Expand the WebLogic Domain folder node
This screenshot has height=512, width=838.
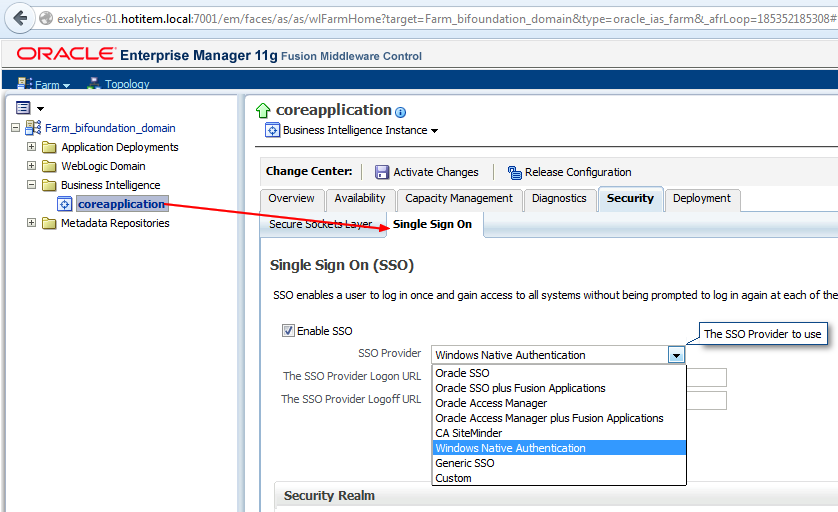coord(31,166)
